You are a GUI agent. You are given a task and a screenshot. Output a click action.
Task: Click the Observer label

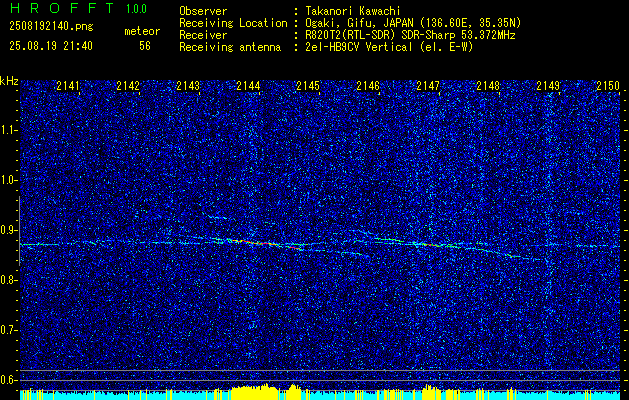pos(203,11)
